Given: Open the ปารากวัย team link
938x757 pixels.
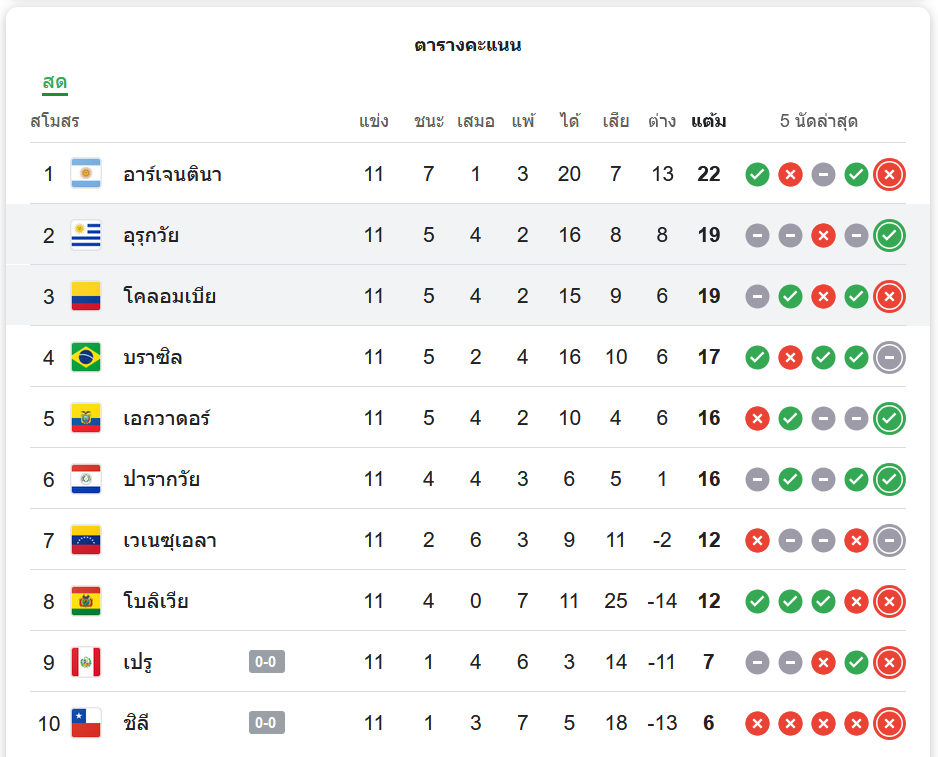Looking at the screenshot, I should tap(161, 480).
